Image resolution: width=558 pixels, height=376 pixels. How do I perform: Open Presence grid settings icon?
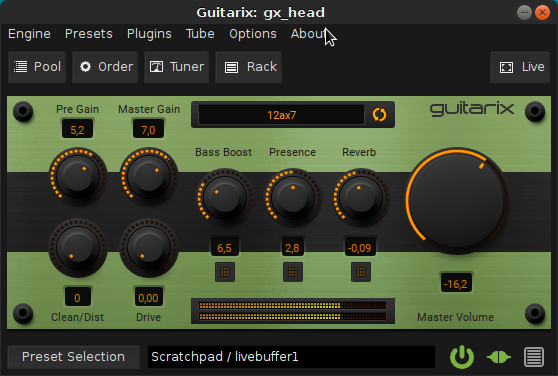293,272
